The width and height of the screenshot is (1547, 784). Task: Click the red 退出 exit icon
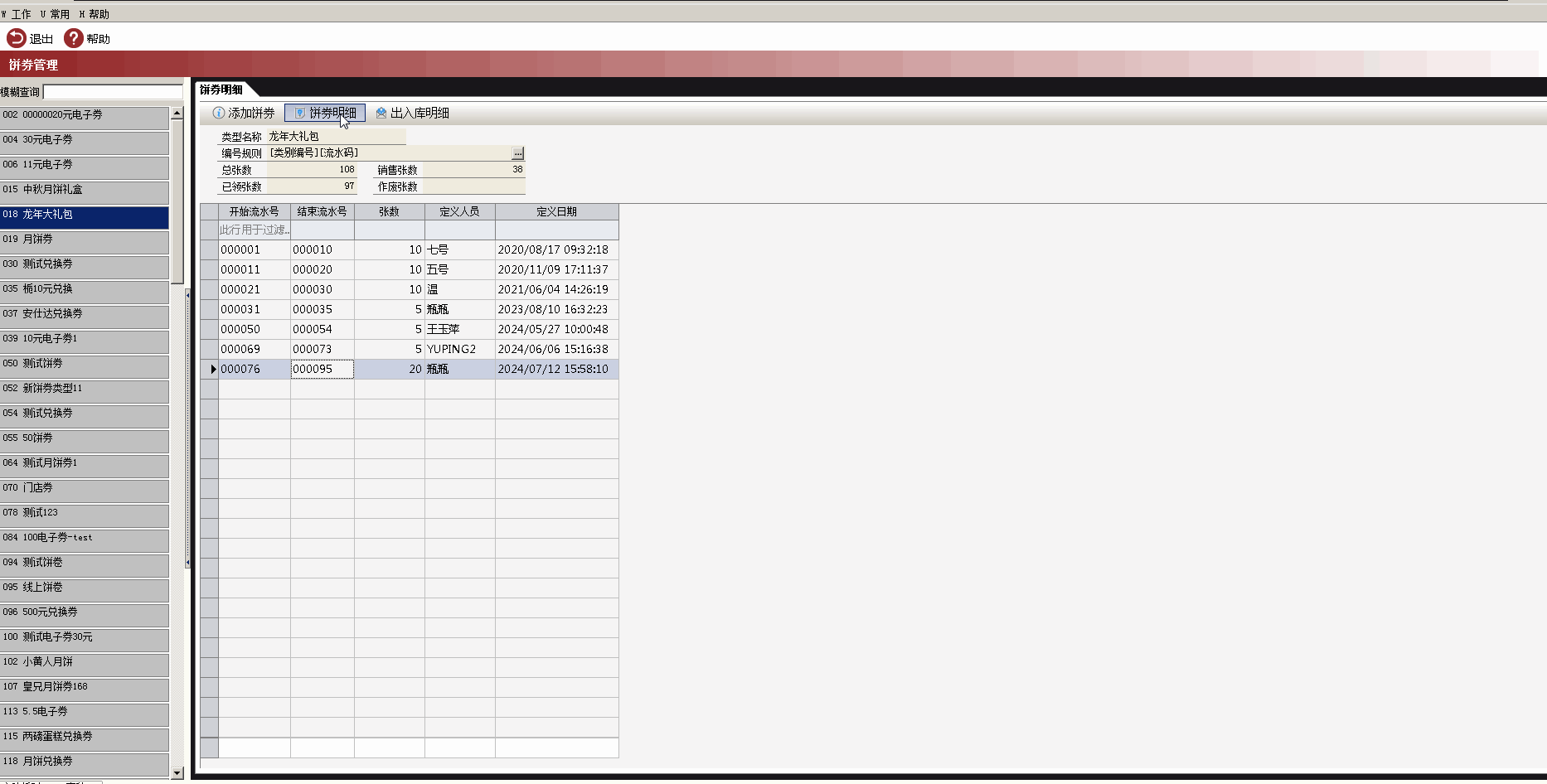(x=16, y=38)
